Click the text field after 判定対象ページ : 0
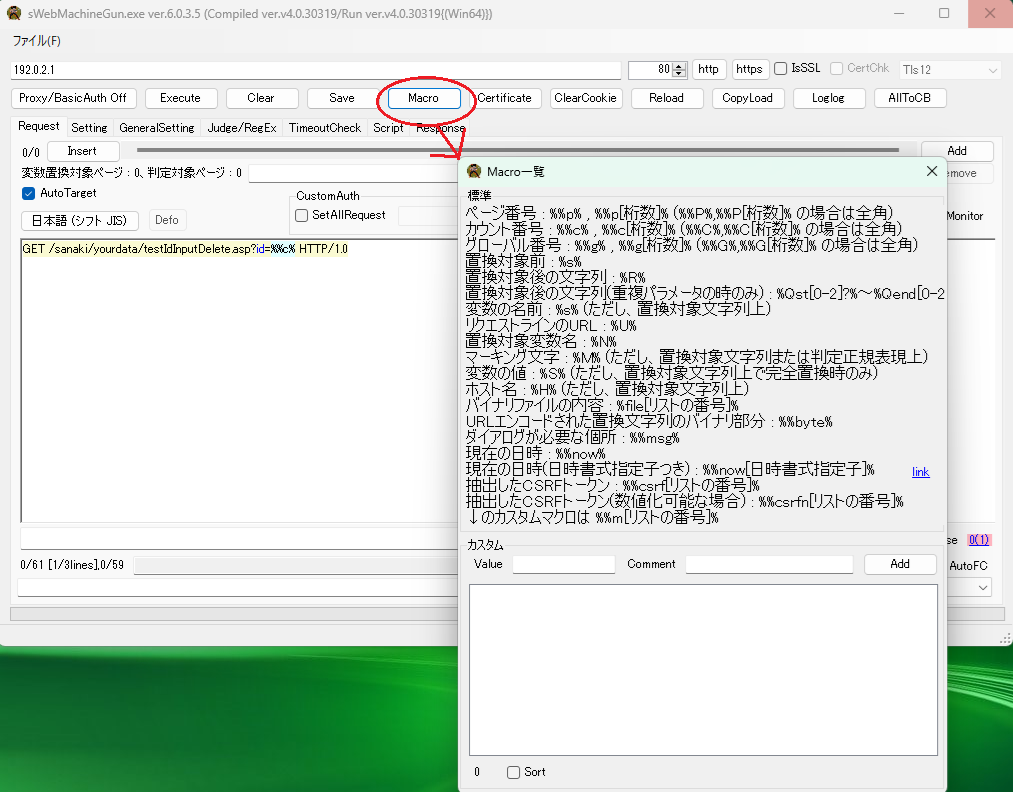Image resolution: width=1013 pixels, height=792 pixels. click(353, 173)
